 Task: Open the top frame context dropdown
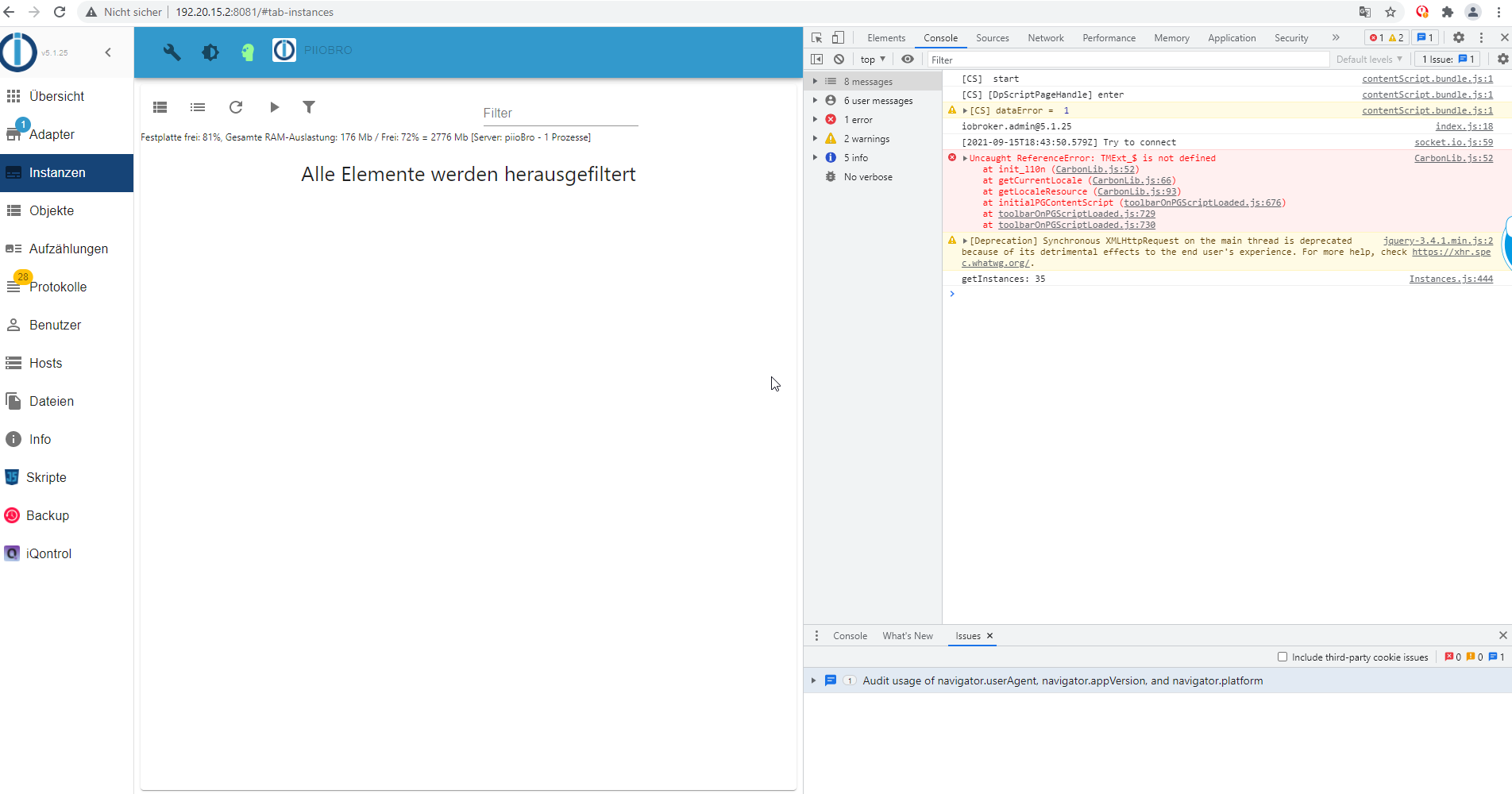[x=871, y=59]
